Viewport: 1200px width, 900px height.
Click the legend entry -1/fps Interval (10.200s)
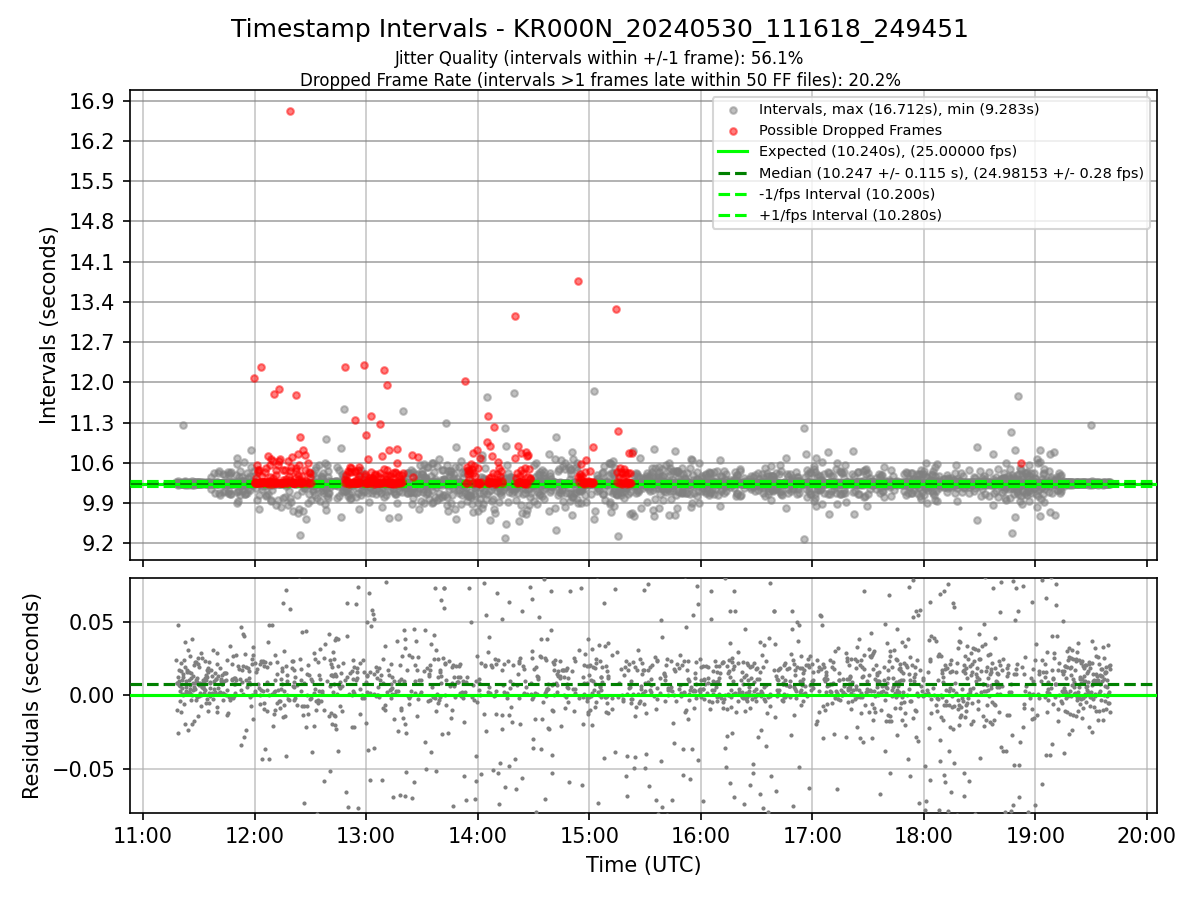click(847, 193)
